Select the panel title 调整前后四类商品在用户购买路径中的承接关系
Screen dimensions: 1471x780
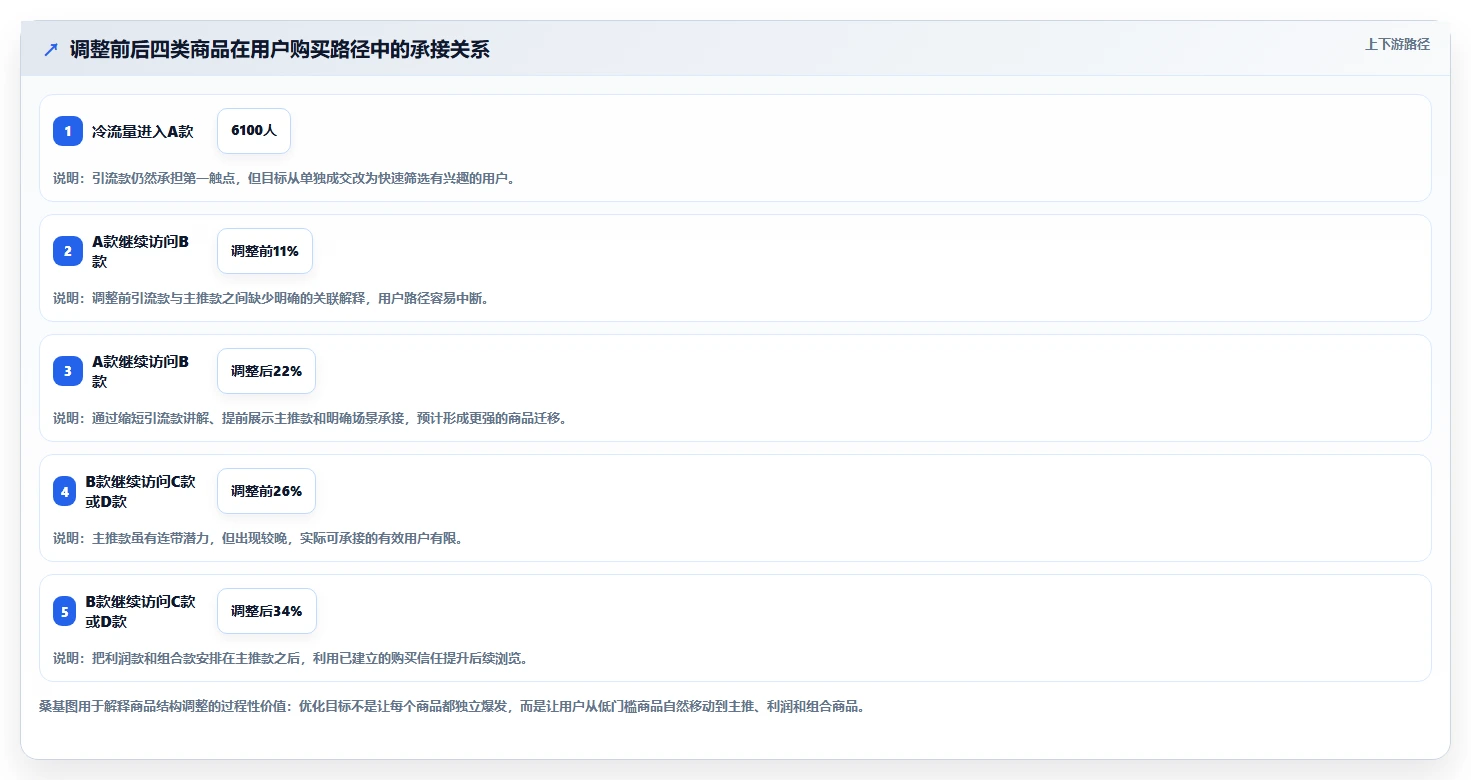click(x=280, y=50)
